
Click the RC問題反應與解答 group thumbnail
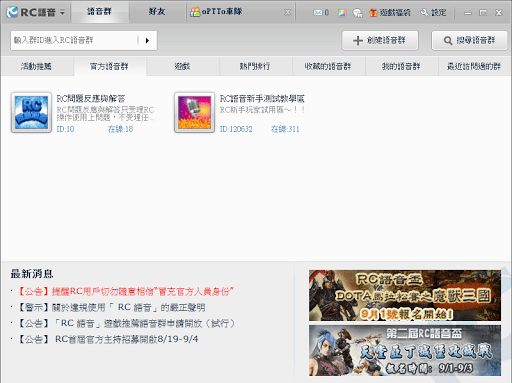pos(31,113)
